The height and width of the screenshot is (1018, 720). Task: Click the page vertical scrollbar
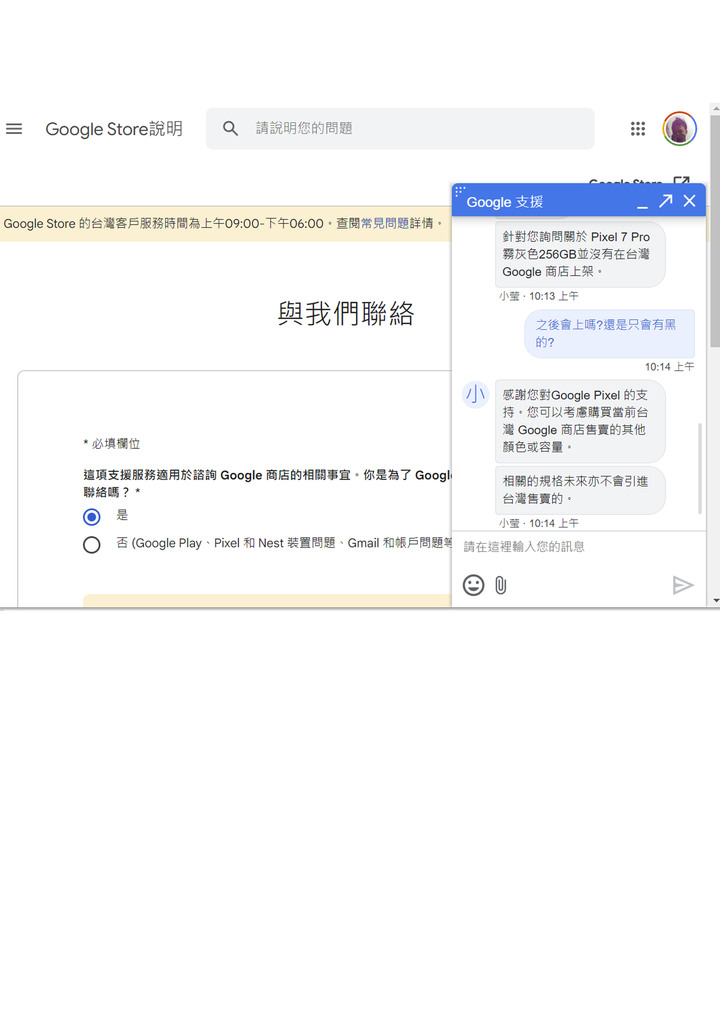[x=715, y=232]
